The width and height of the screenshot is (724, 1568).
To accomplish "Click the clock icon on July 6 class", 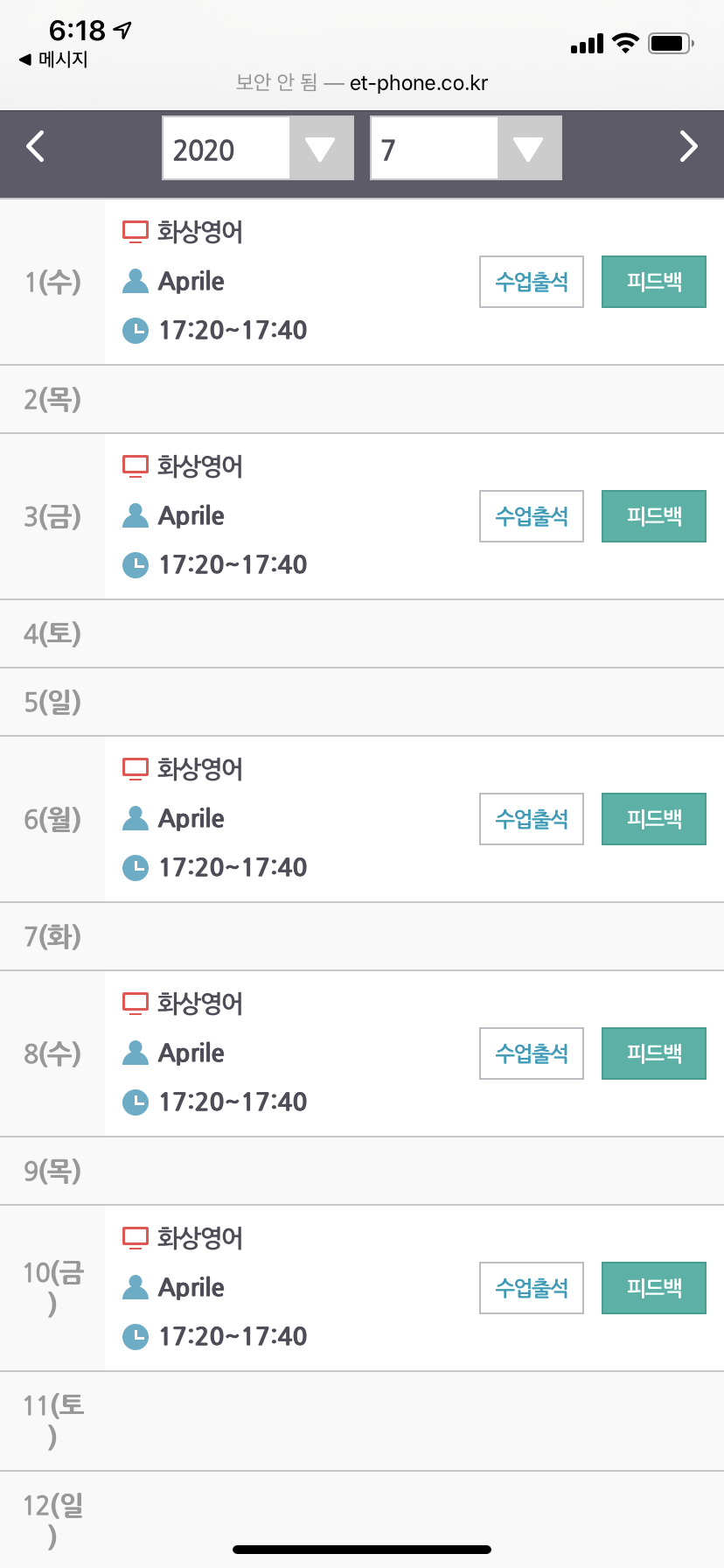I will point(136,868).
